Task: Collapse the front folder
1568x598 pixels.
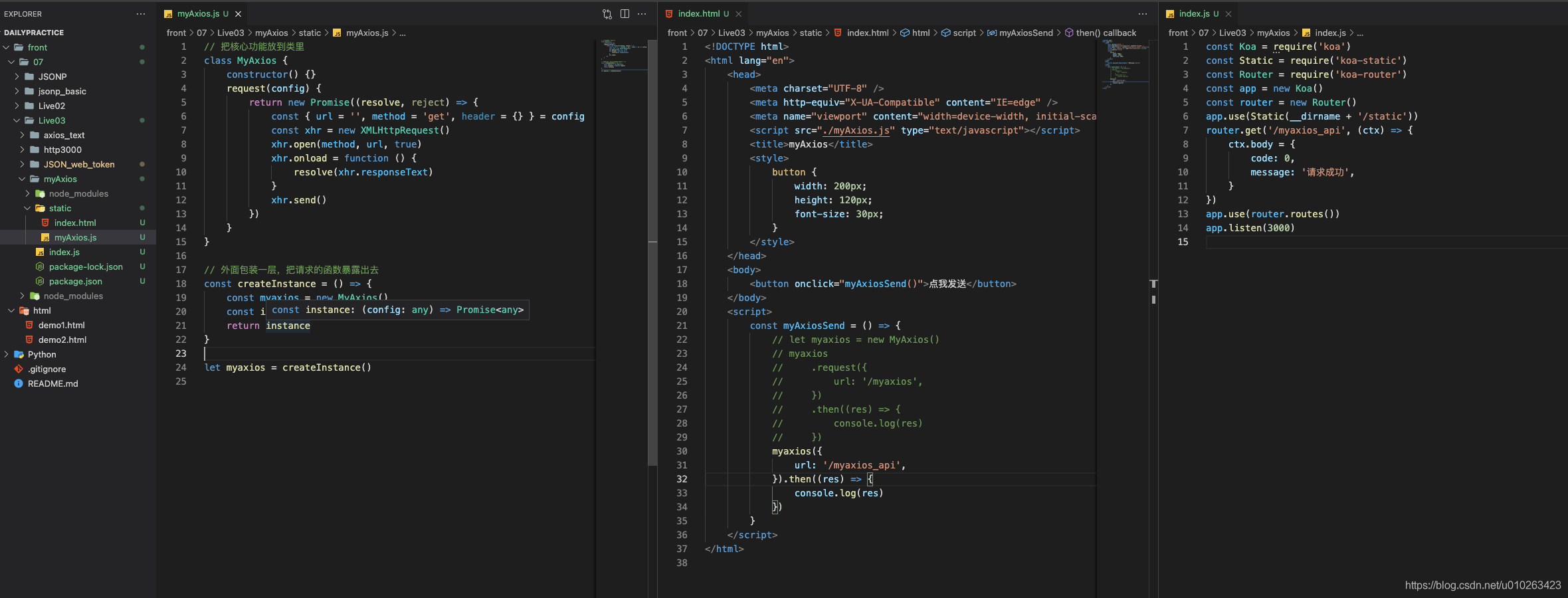Action: click(x=78, y=47)
